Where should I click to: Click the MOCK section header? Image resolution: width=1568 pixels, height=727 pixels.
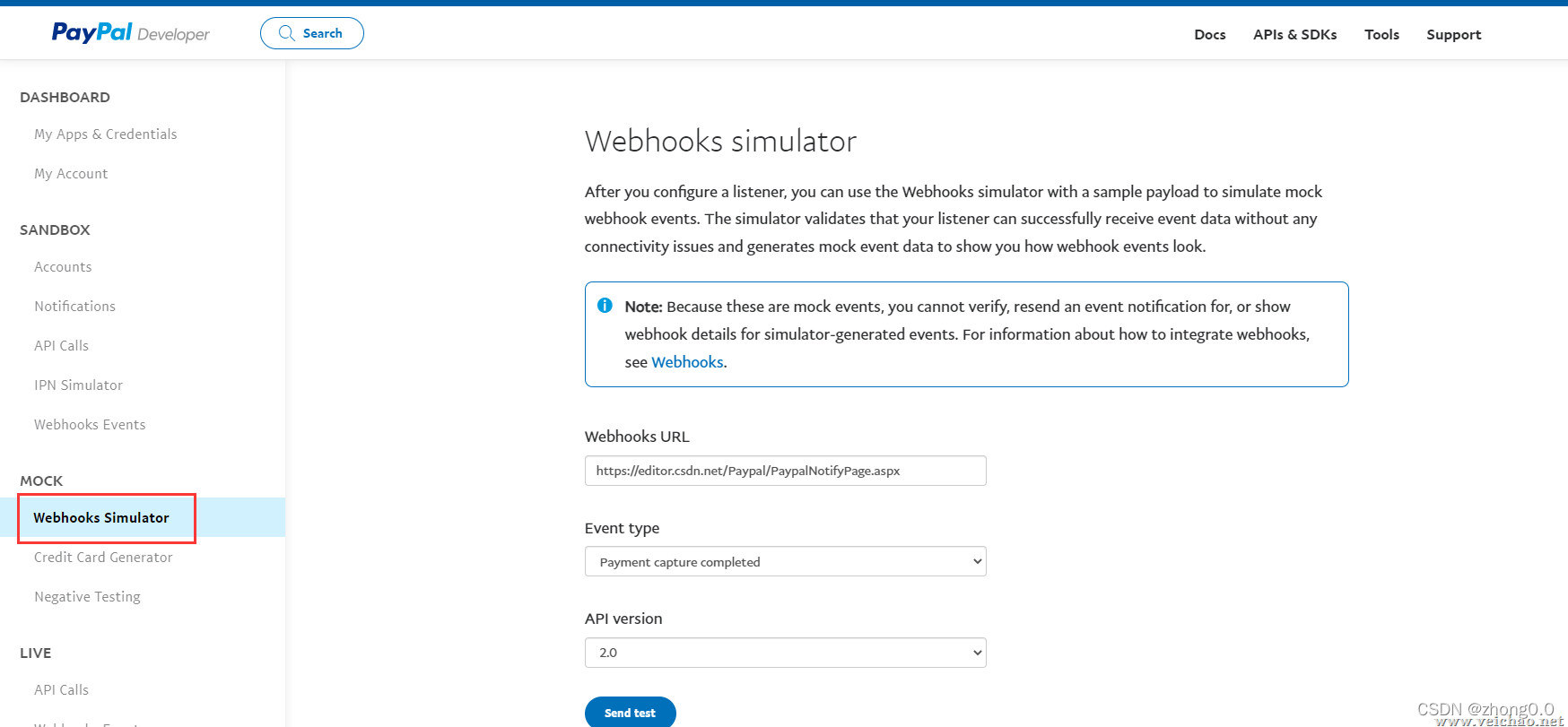tap(41, 480)
